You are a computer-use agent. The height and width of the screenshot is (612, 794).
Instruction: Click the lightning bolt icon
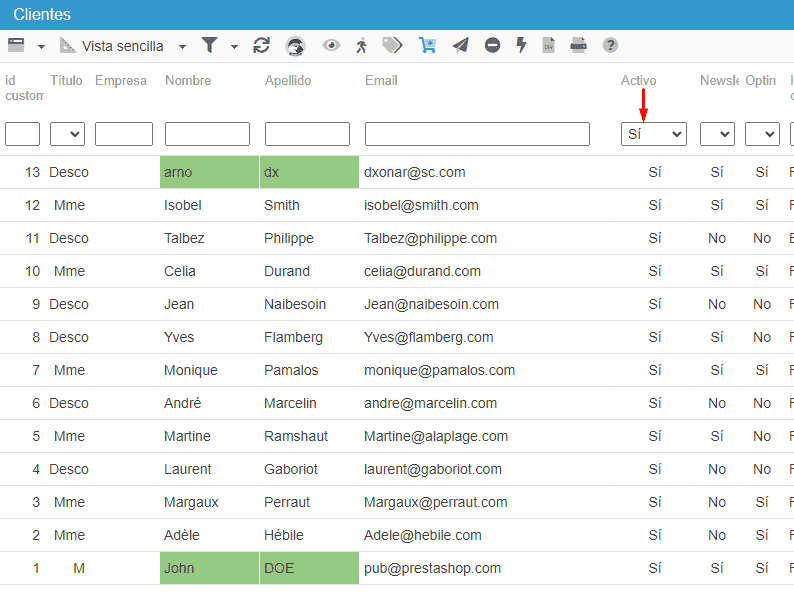coord(521,45)
